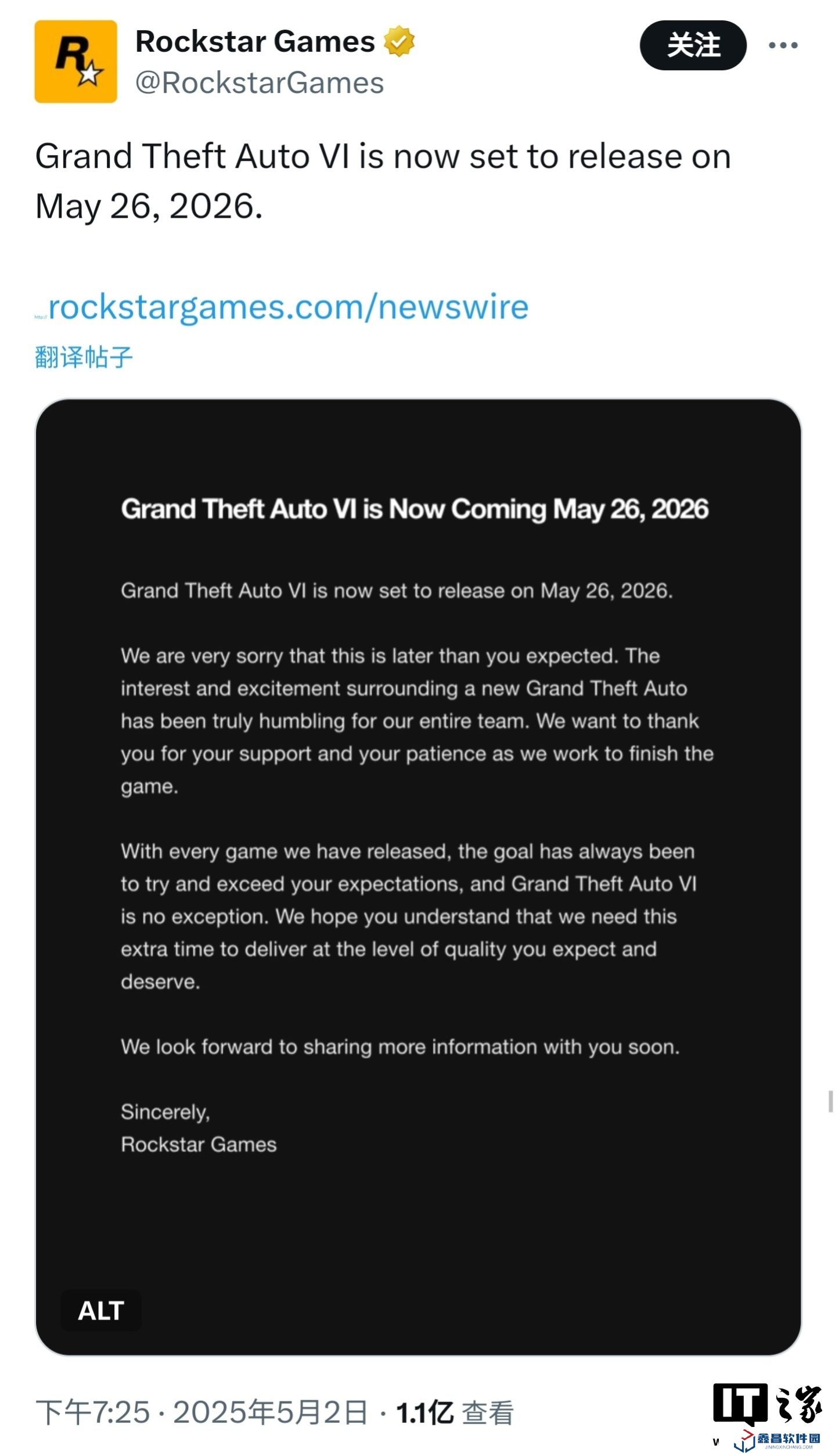The image size is (835, 1456).
Task: Click the 'We are very sorry' paragraph
Action: (417, 721)
